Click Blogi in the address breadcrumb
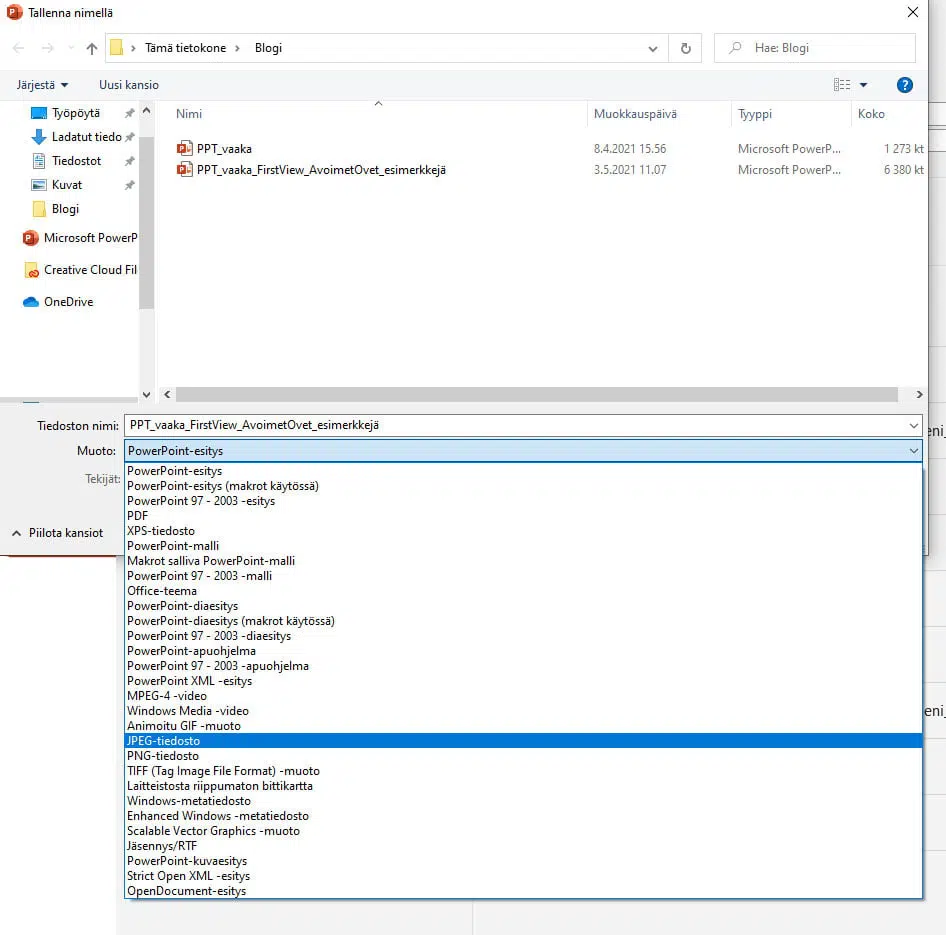 [268, 48]
